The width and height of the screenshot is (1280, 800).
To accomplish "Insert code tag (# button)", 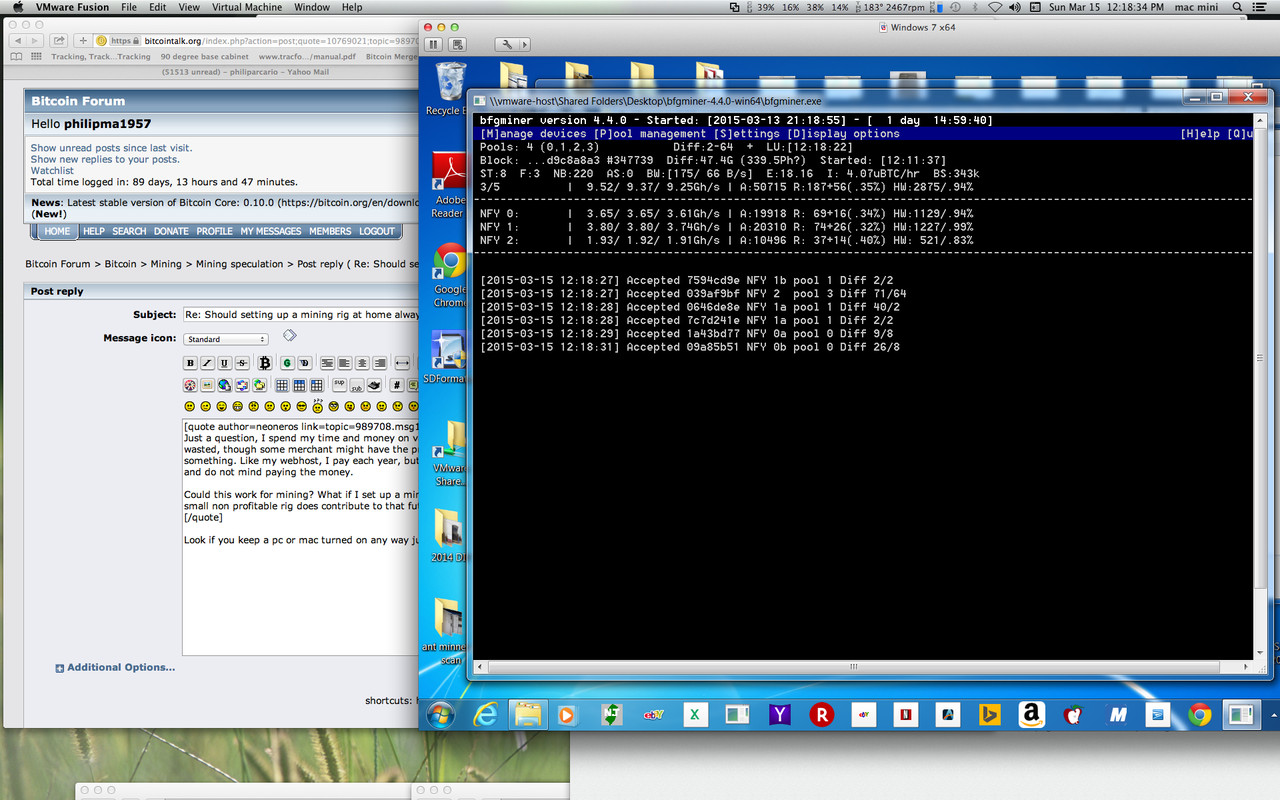I will (397, 385).
